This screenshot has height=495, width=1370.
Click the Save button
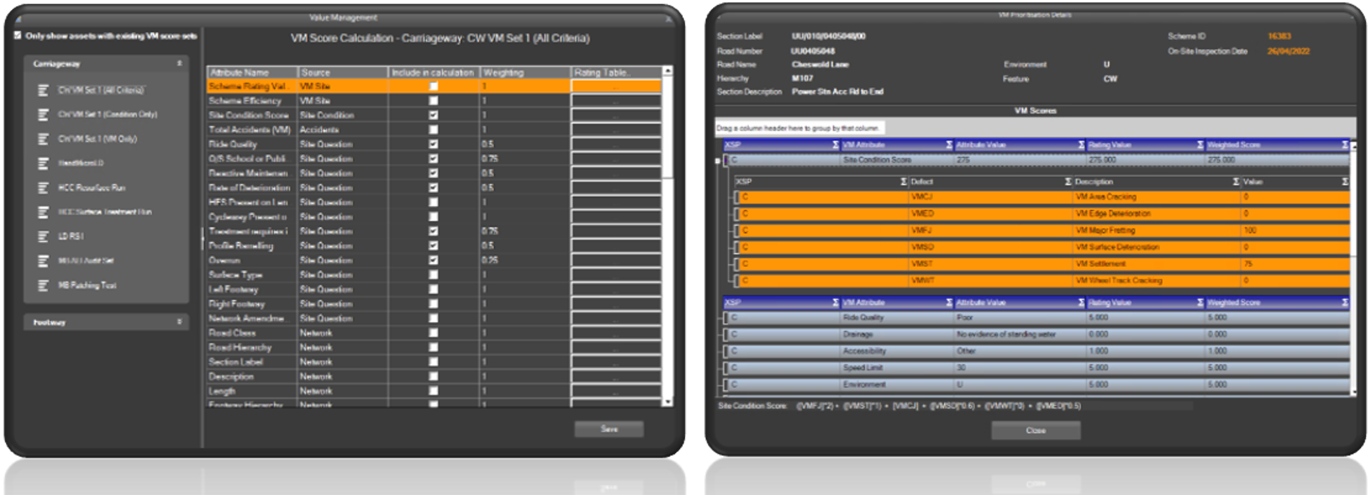pyautogui.click(x=608, y=429)
